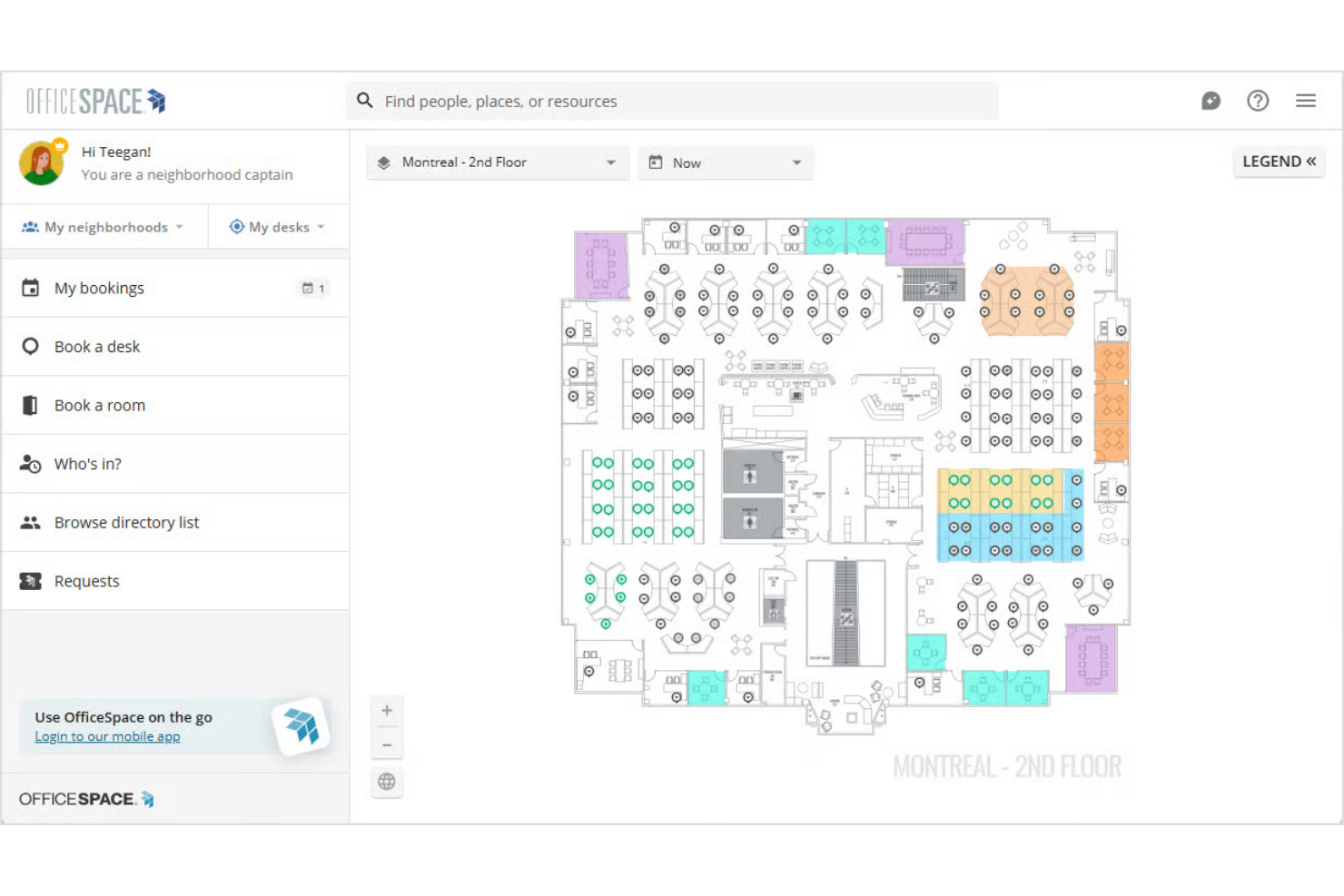Viewport: 1344px width, 896px height.
Task: Select the Who's in? person-clock icon
Action: (30, 463)
